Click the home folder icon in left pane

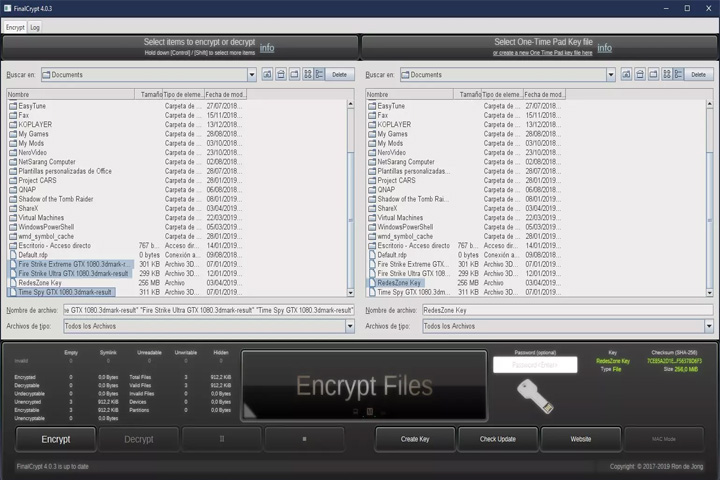281,74
